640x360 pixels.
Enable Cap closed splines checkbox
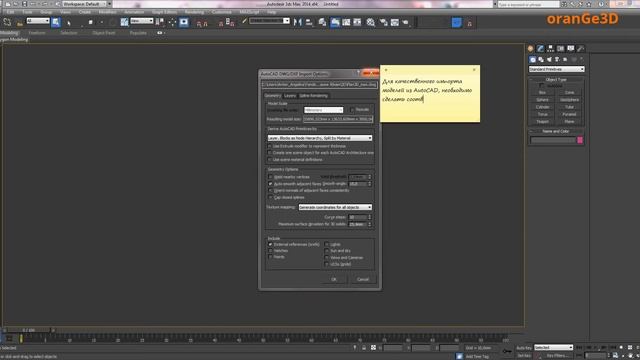point(270,197)
